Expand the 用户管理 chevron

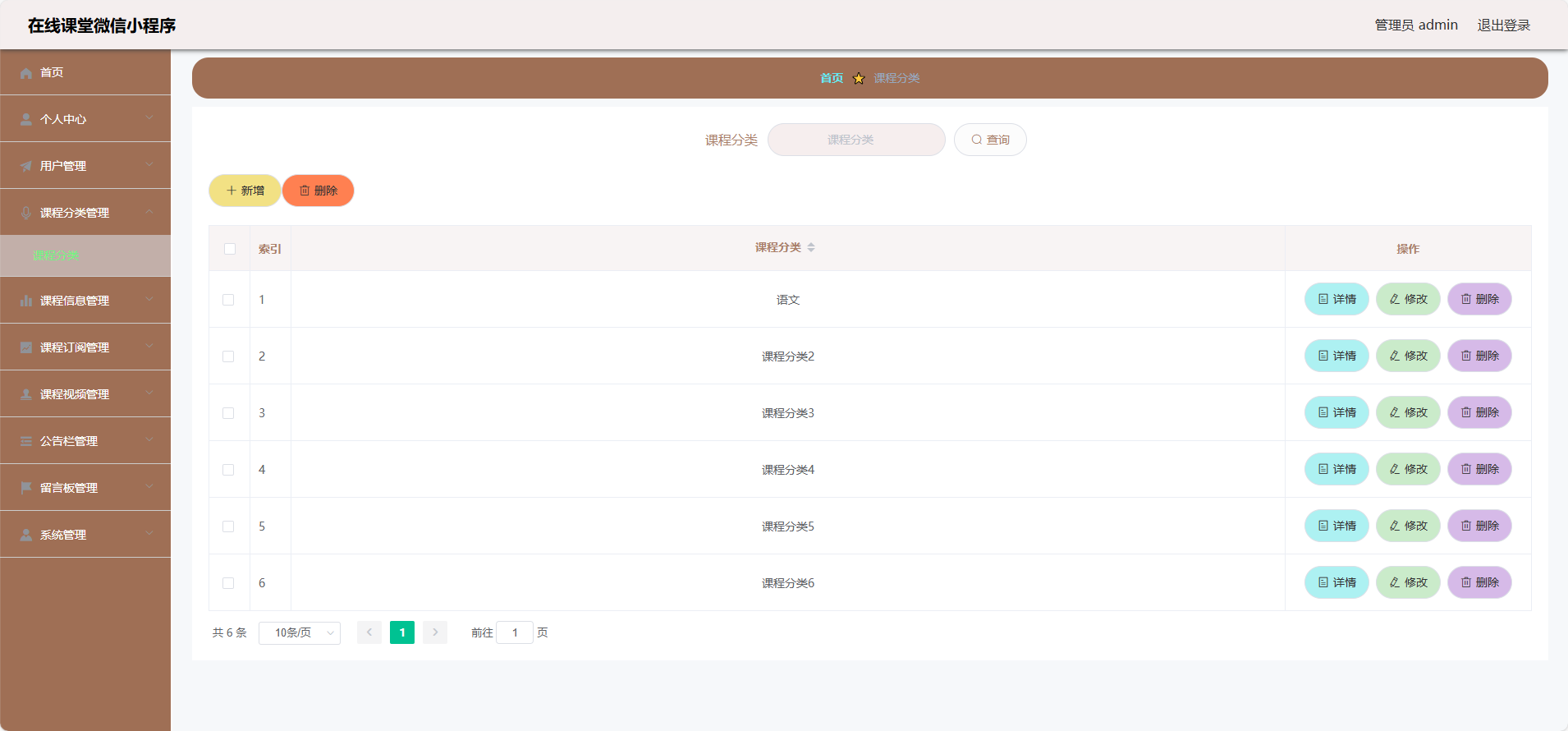point(149,165)
